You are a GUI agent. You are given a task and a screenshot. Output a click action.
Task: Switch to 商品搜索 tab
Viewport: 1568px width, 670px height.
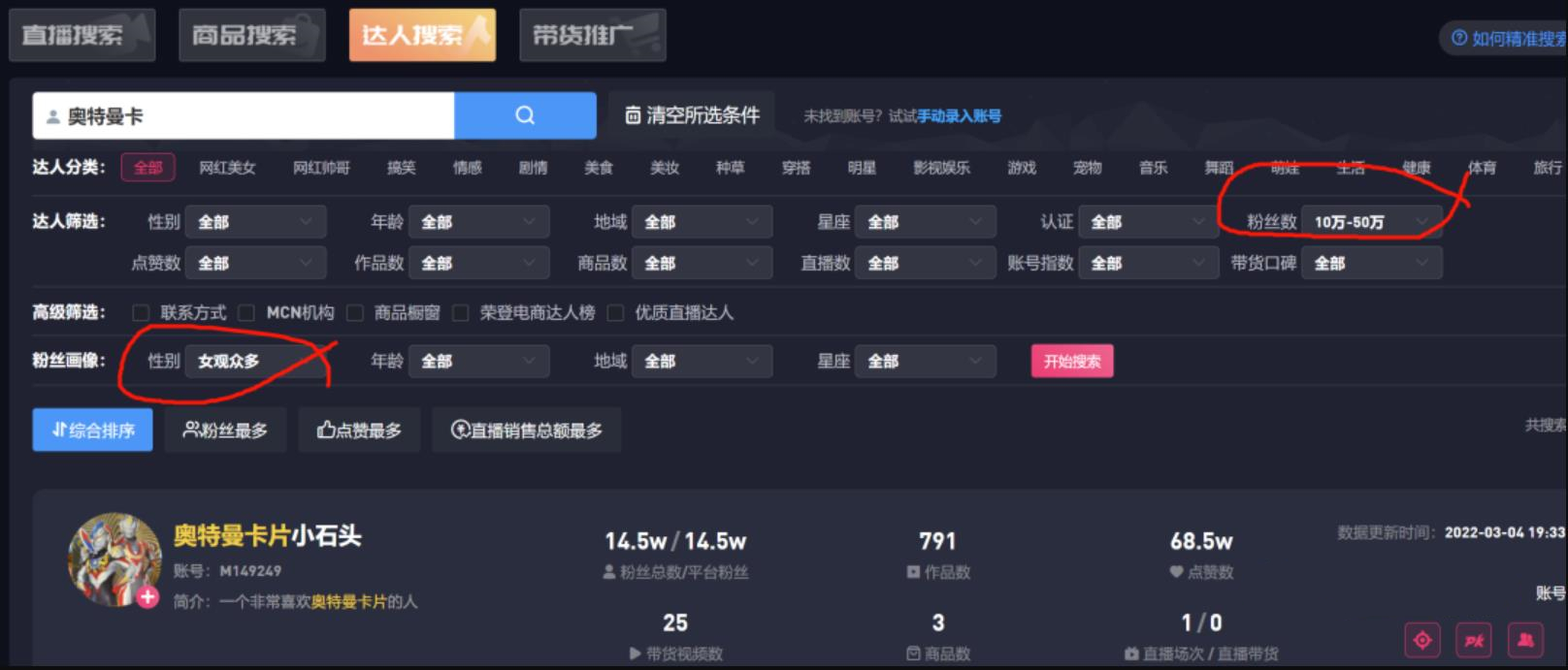pyautogui.click(x=252, y=35)
